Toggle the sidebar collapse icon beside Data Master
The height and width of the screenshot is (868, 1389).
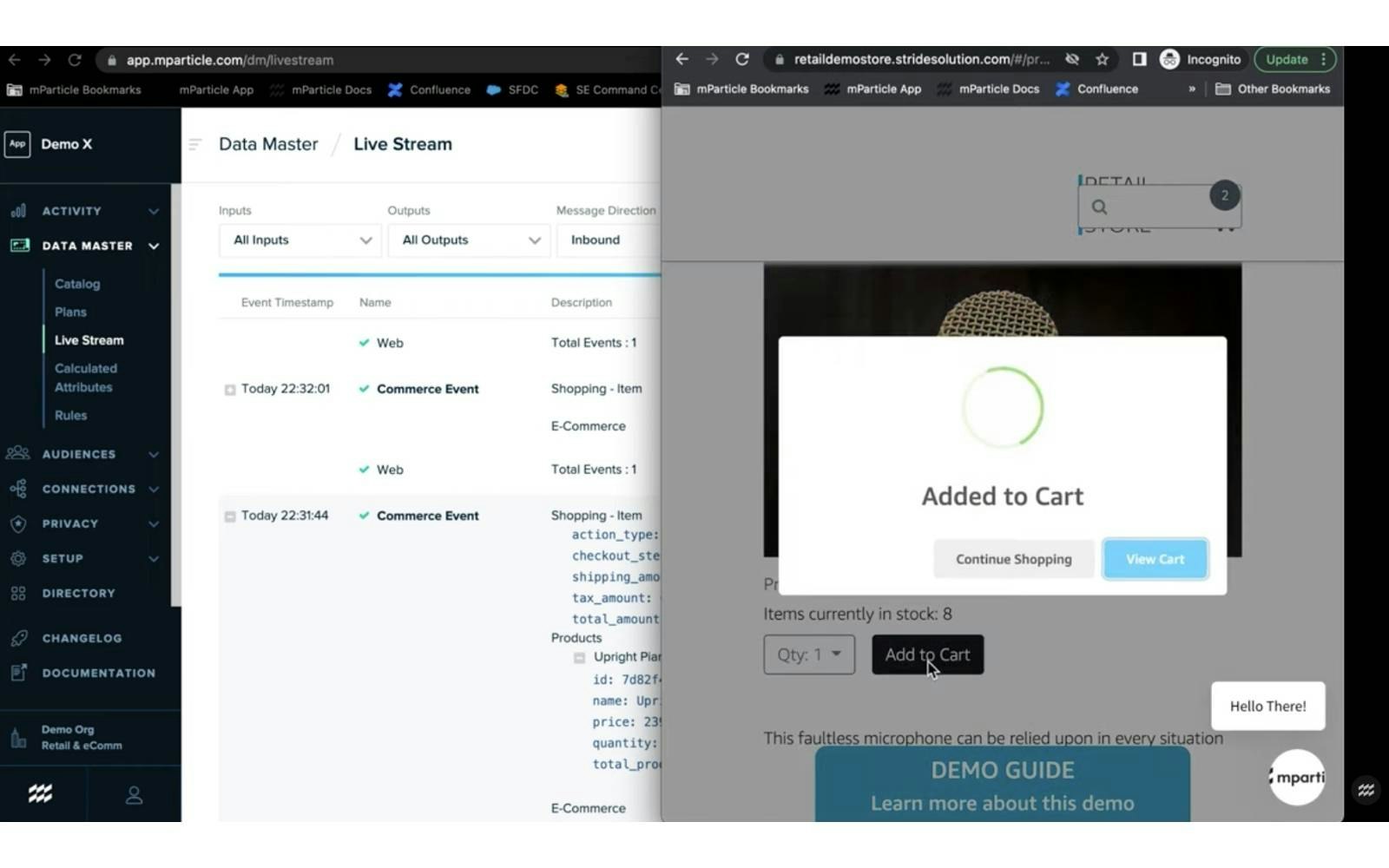click(195, 144)
